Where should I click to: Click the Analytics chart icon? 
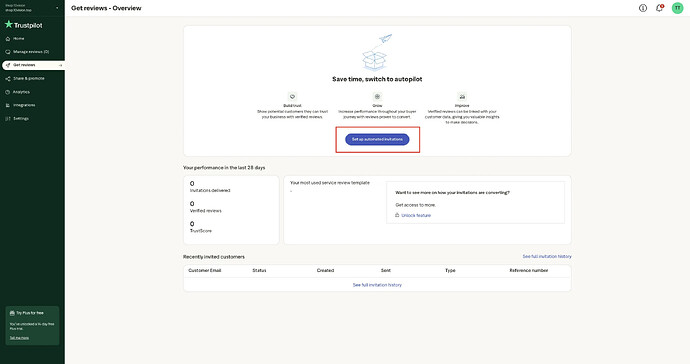pos(7,92)
